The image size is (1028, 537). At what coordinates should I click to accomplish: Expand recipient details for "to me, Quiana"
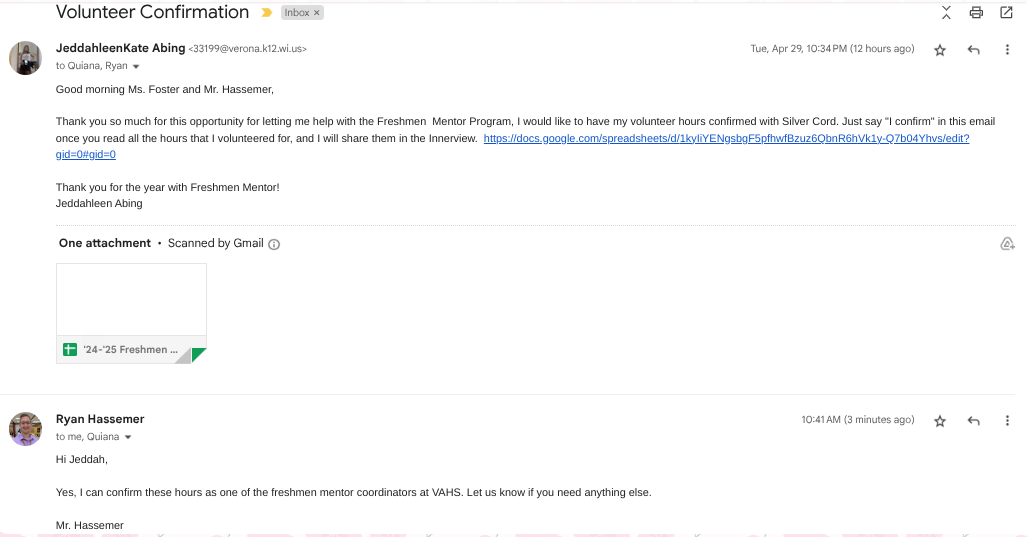pyautogui.click(x=128, y=438)
